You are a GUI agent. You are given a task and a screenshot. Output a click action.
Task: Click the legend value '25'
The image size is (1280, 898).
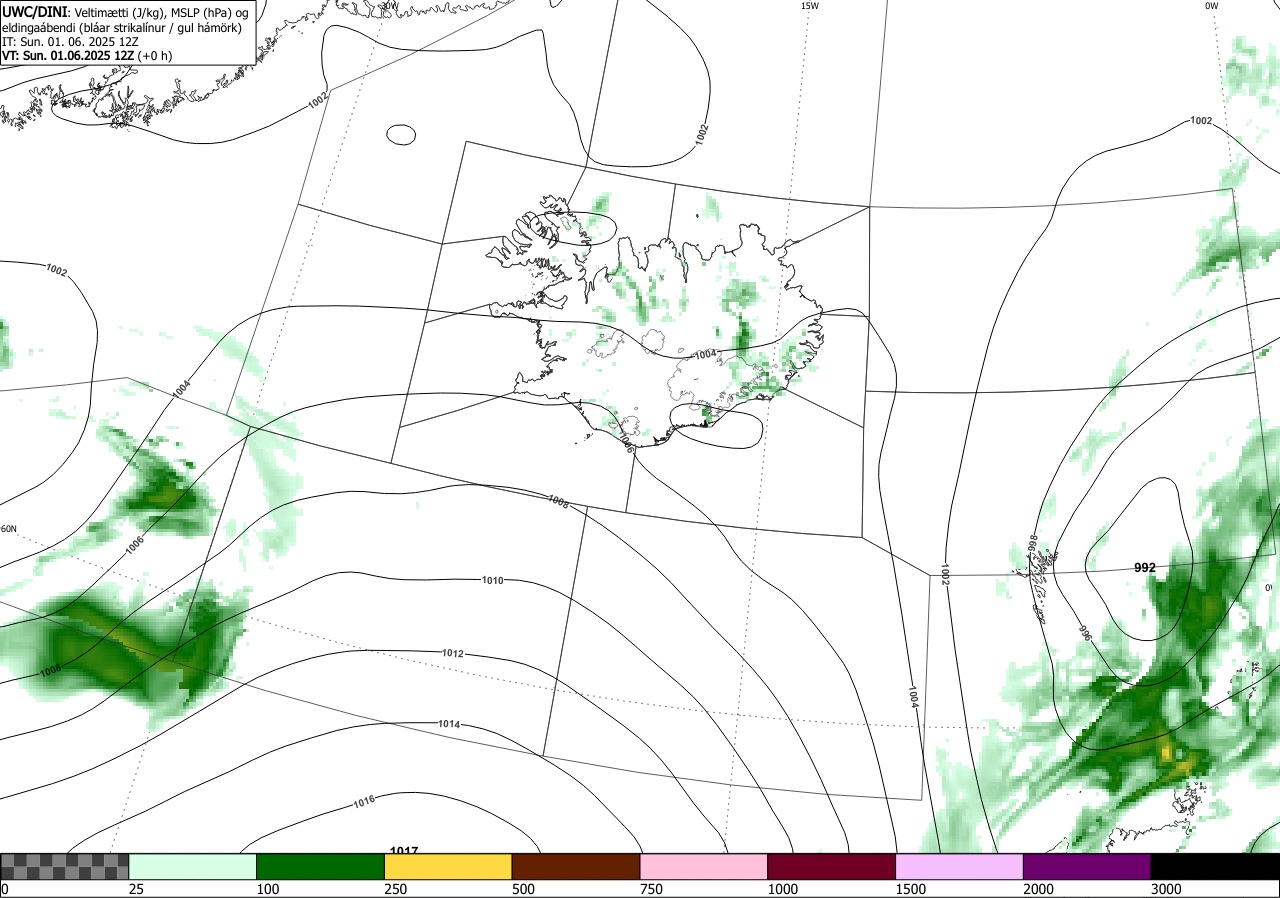[x=136, y=889]
